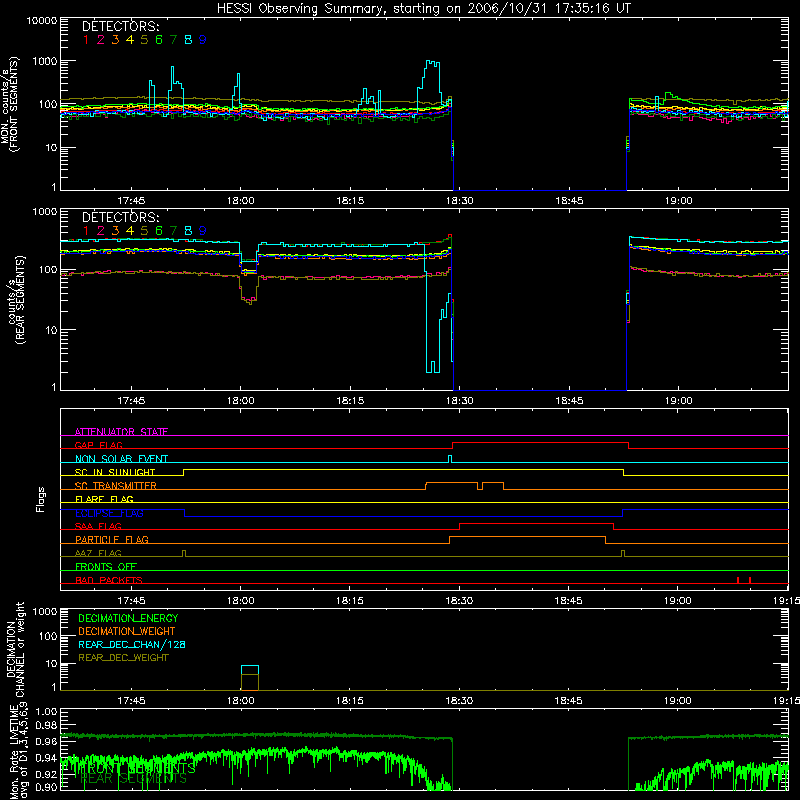Click the DECIMATION_ENERGY legend entry
Viewport: 800px width, 800px height.
(x=128, y=618)
